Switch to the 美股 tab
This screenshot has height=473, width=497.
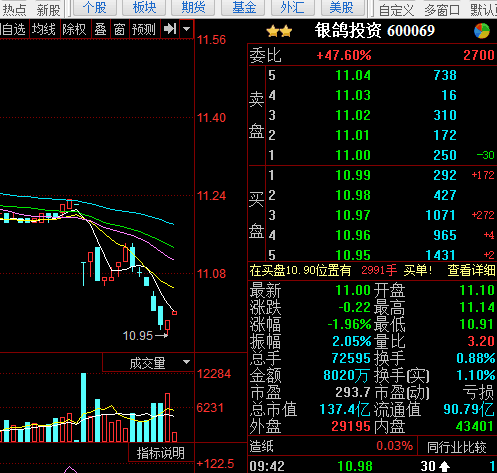coord(341,7)
